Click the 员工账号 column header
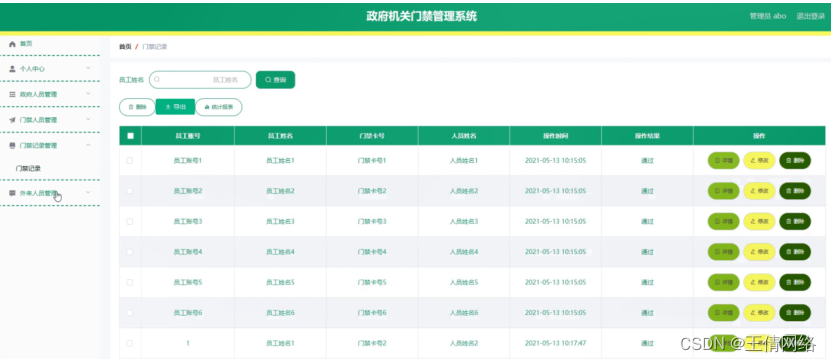Image resolution: width=832 pixels, height=362 pixels. point(188,136)
